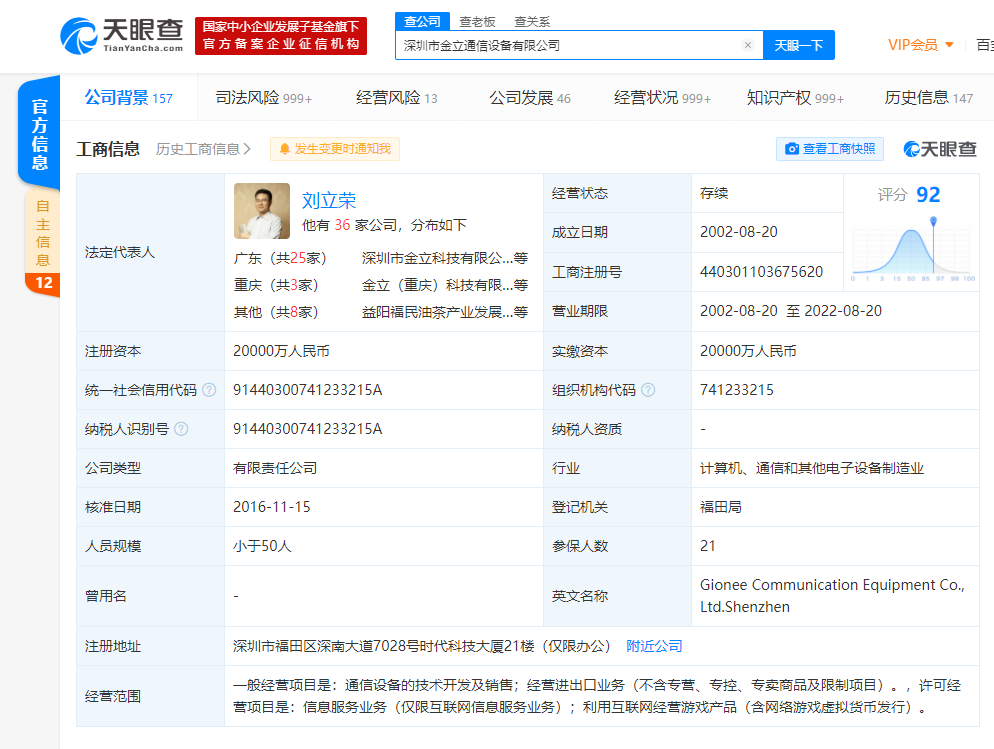The width and height of the screenshot is (994, 749).
Task: Clear the search box with X icon
Action: tap(747, 45)
